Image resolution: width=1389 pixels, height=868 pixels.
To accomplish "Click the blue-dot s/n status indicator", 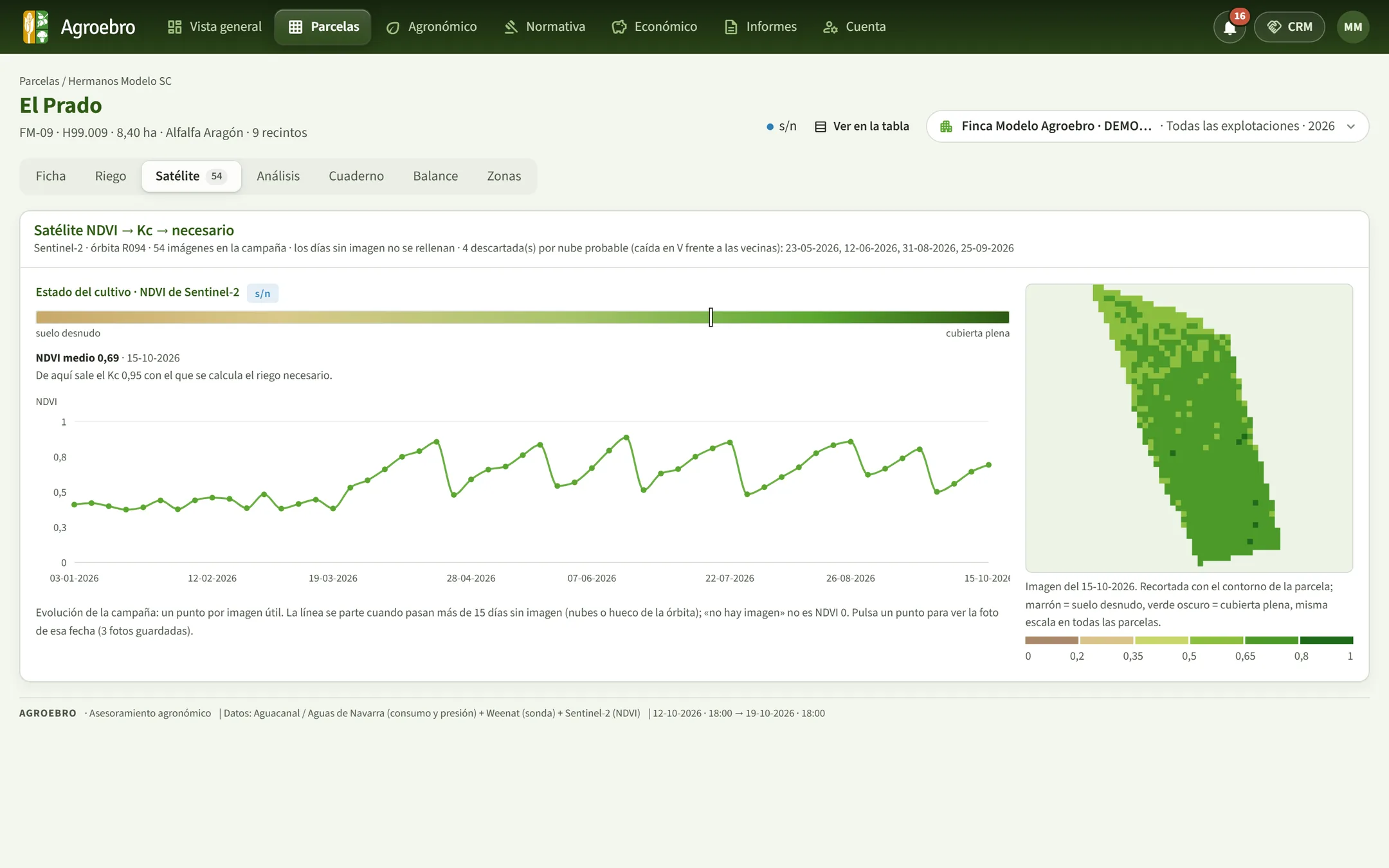I will [x=781, y=127].
